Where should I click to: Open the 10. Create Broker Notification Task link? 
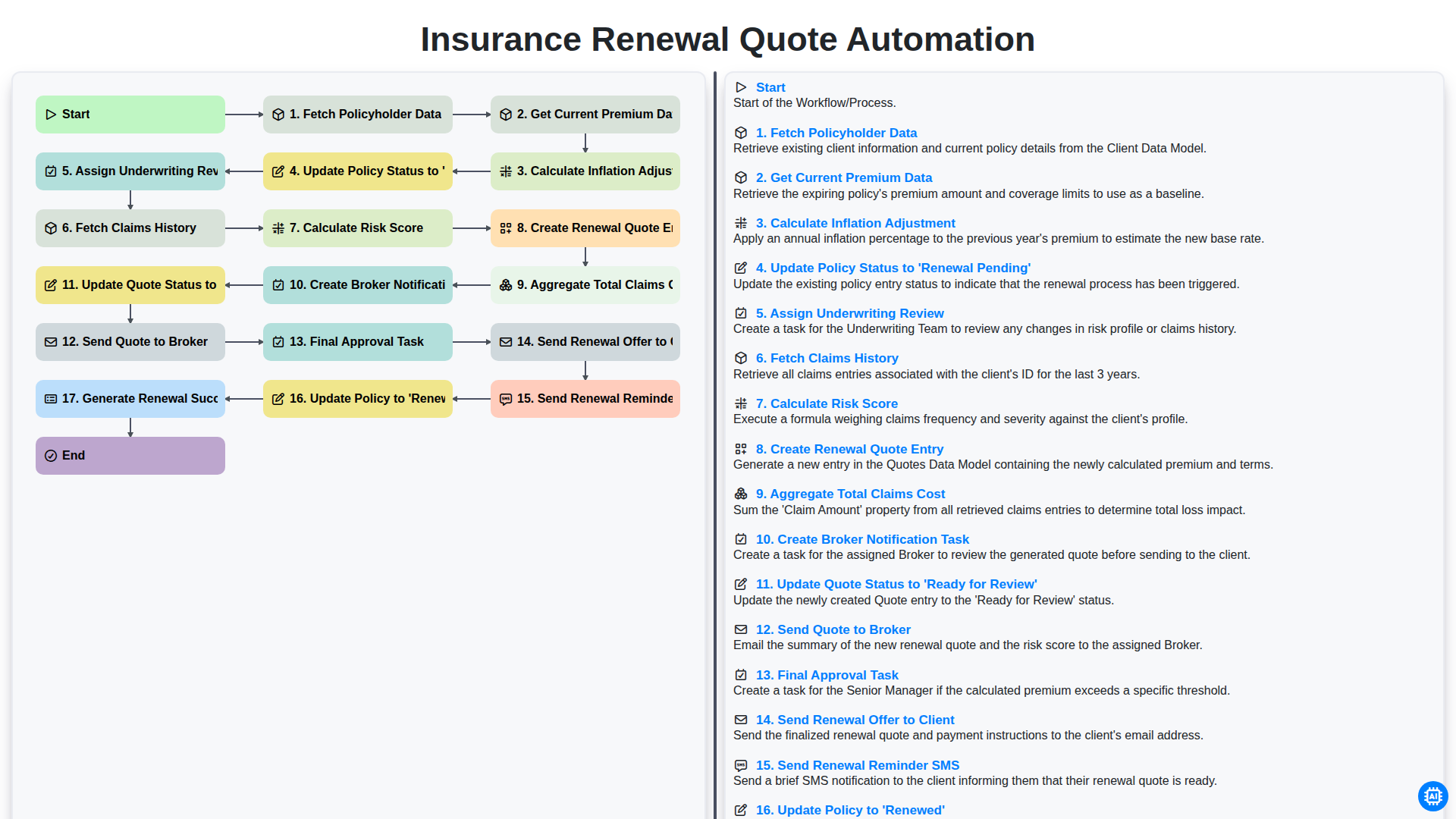click(x=862, y=539)
